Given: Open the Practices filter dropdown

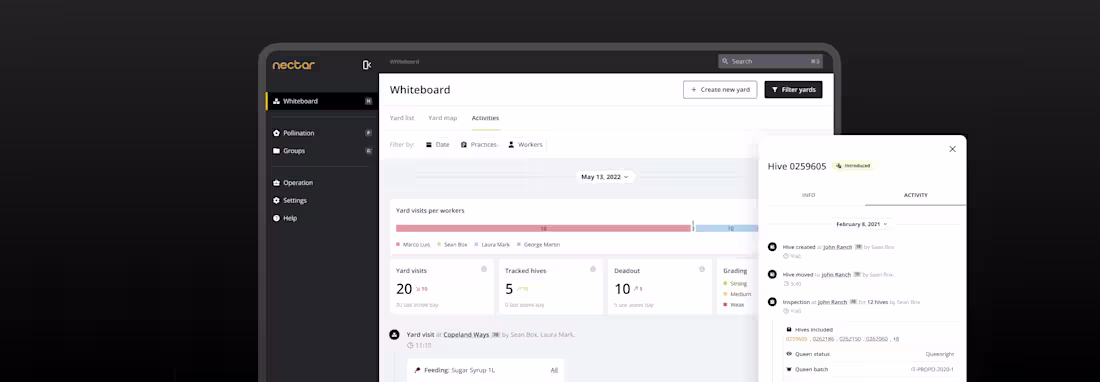Looking at the screenshot, I should pyautogui.click(x=478, y=144).
